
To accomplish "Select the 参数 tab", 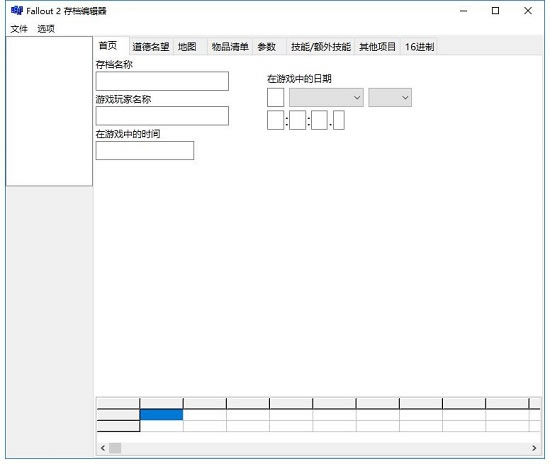I will (x=267, y=47).
